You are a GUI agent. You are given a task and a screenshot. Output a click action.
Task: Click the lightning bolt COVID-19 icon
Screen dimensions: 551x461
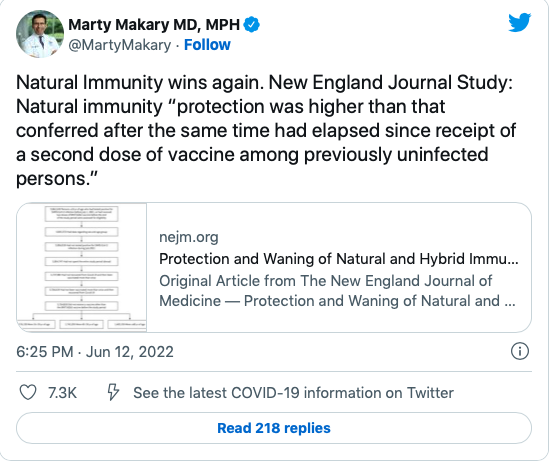(113, 392)
